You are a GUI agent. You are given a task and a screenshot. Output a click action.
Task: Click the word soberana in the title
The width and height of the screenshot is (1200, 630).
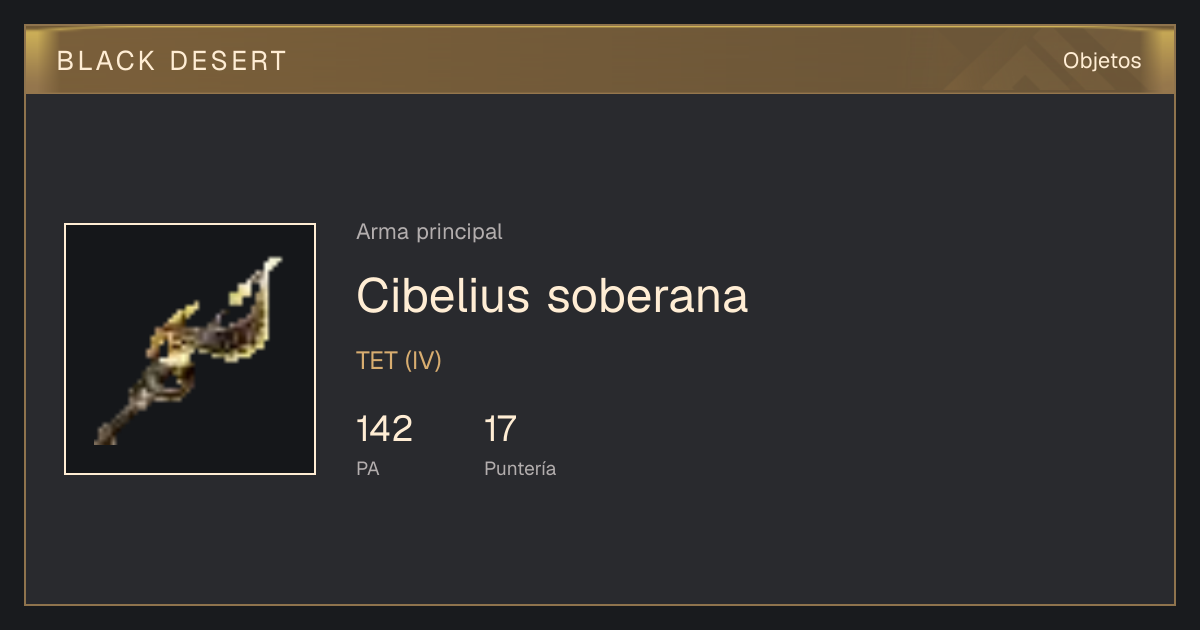pyautogui.click(x=648, y=295)
